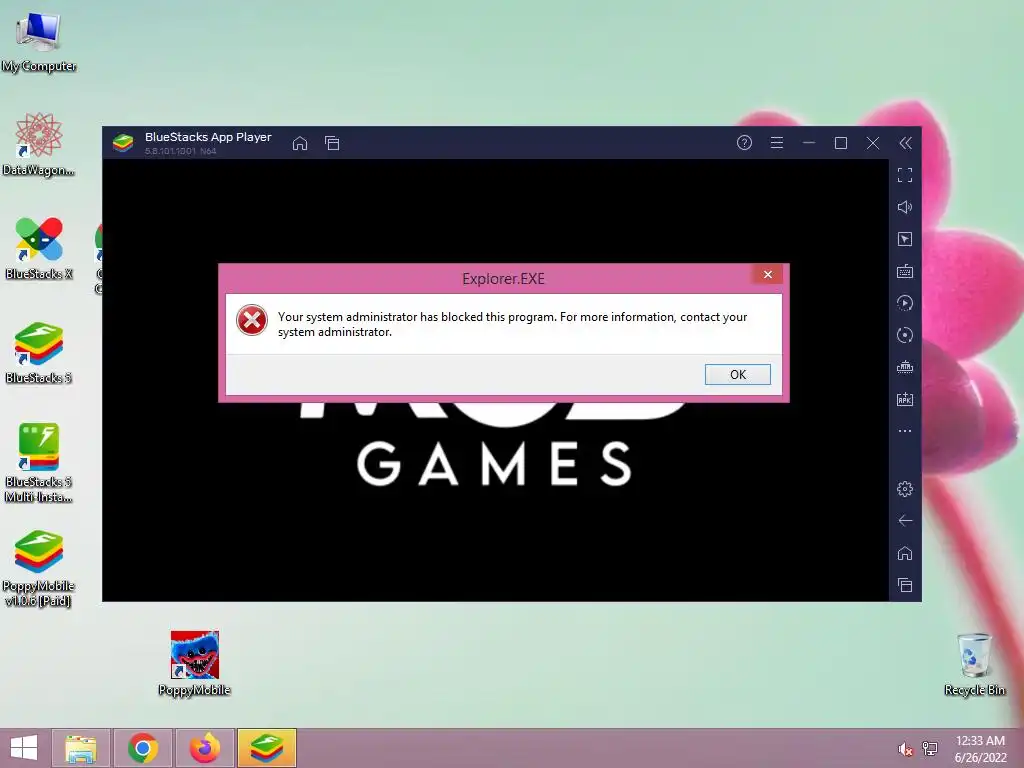Viewport: 1024px width, 768px height.
Task: Click OK in the Explorer.EXE dialog
Action: click(737, 374)
